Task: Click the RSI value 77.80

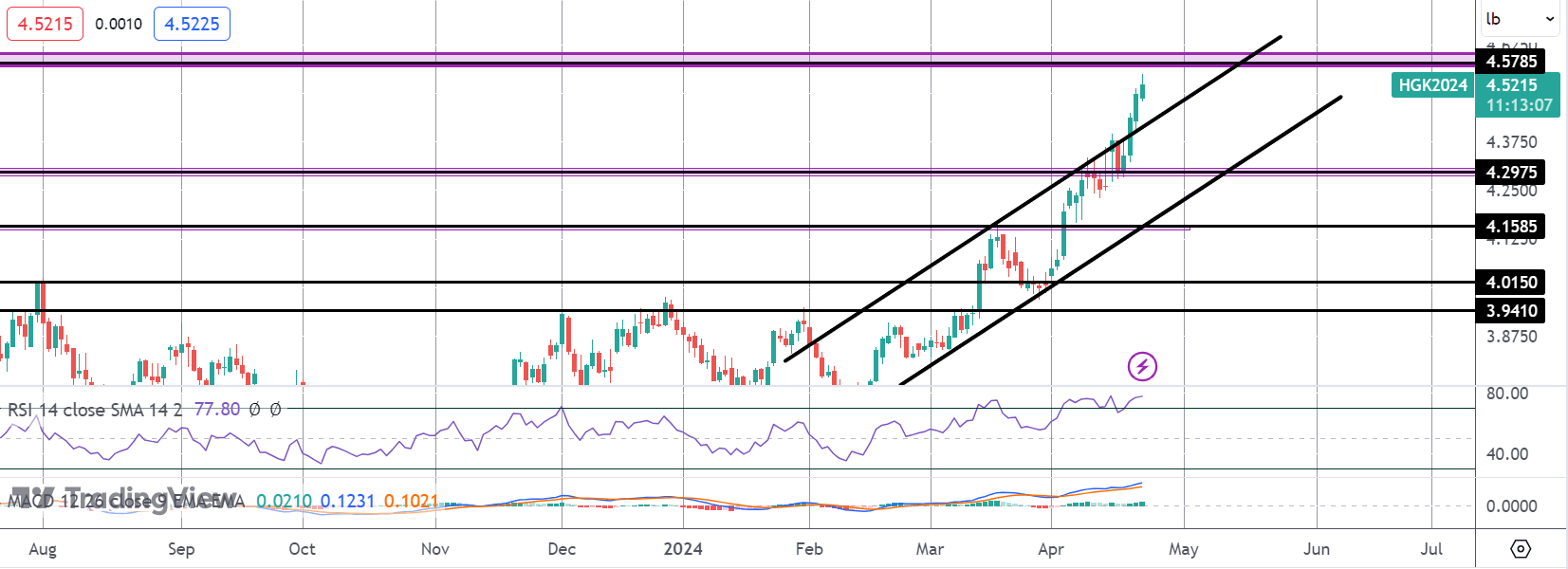Action: (x=217, y=410)
